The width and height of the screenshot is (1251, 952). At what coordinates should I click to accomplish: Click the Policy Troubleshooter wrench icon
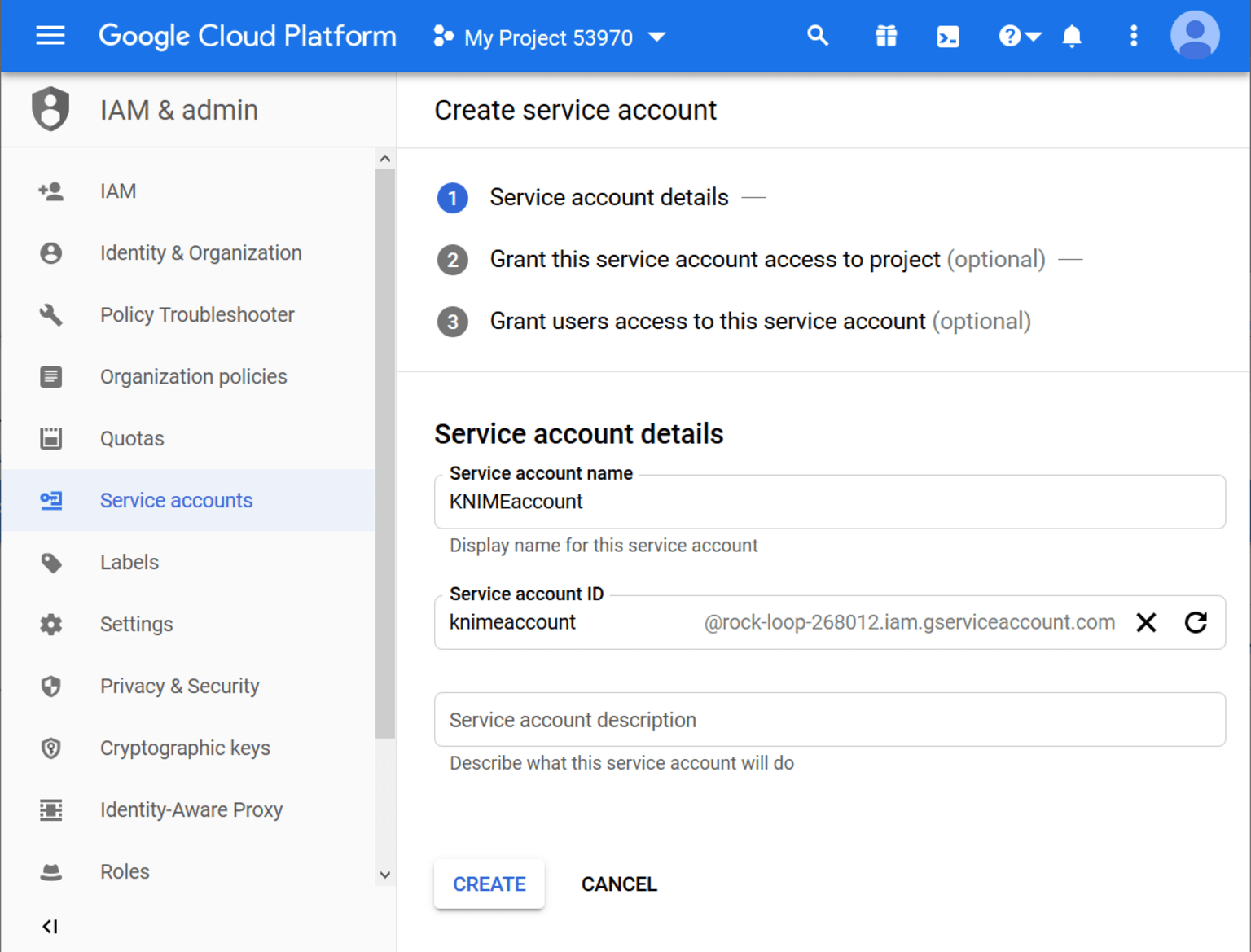click(50, 314)
